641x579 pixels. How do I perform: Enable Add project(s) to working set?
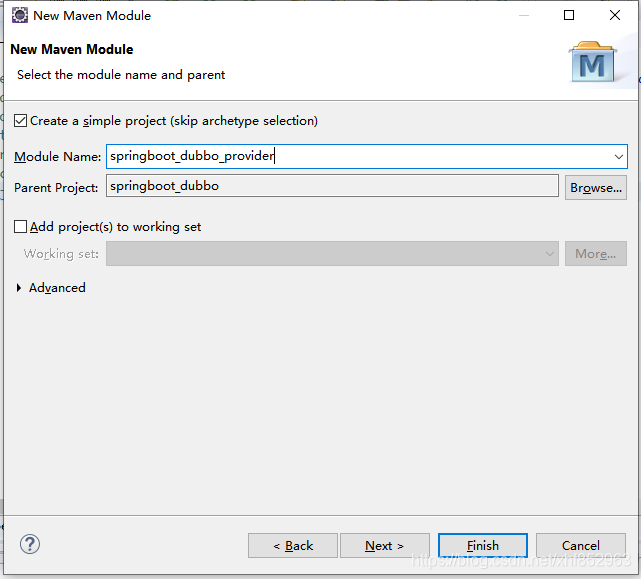(x=20, y=227)
